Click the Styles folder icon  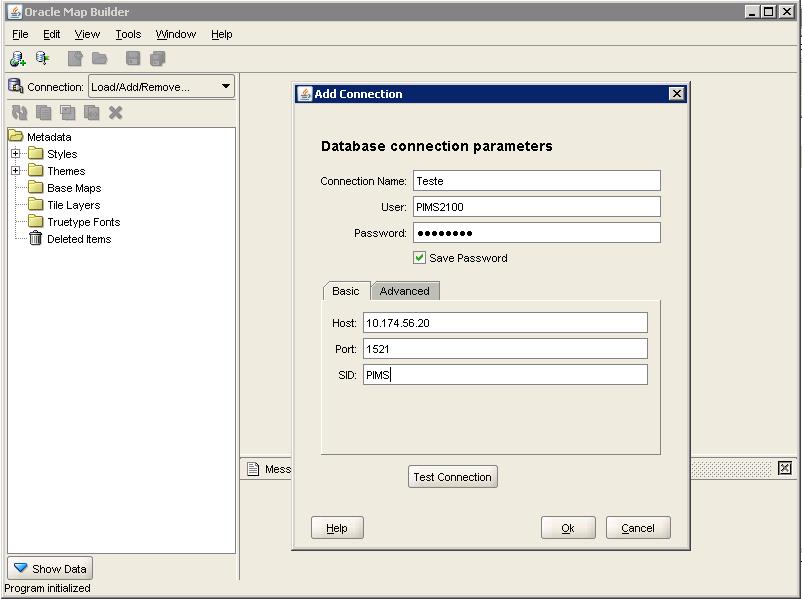coord(35,153)
